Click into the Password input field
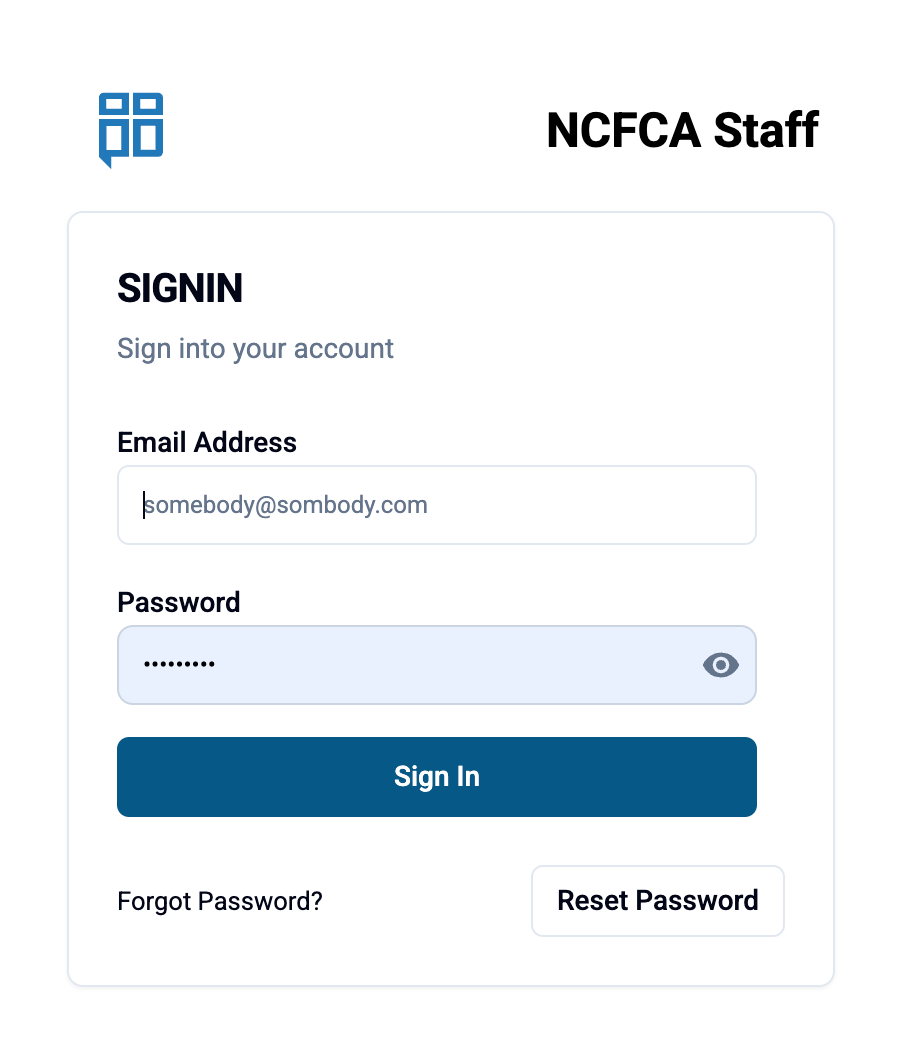Screen dimensions: 918x1054 [400, 665]
